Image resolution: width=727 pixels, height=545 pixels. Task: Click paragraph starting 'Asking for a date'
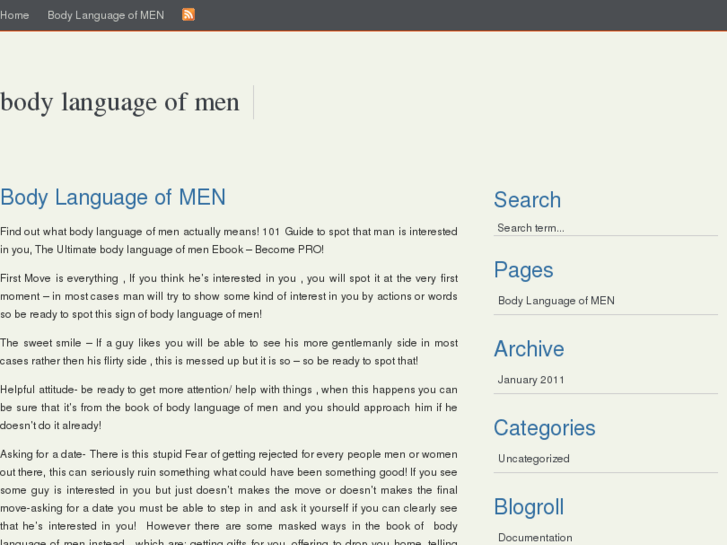[229, 496]
